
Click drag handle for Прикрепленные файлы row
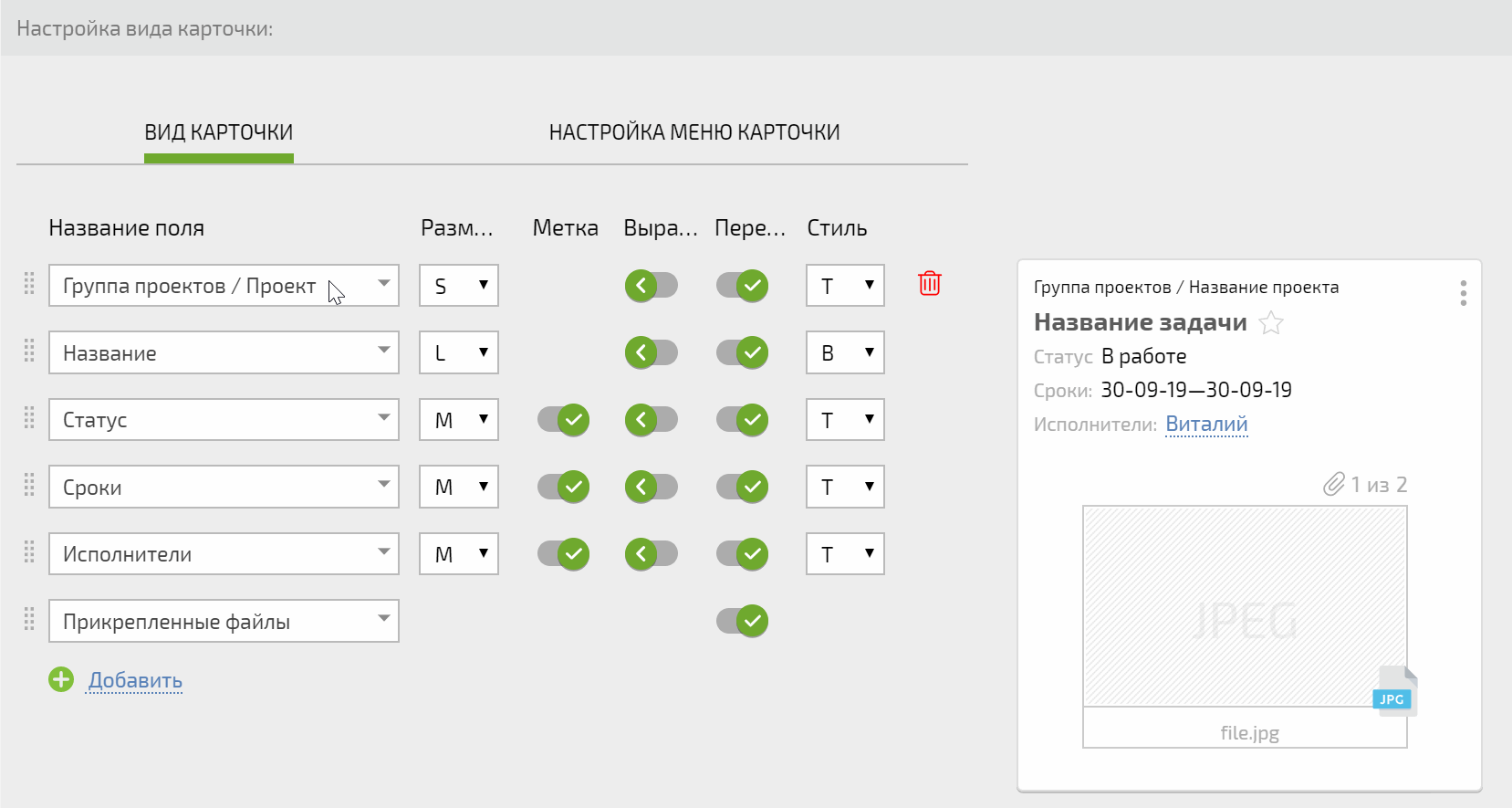pos(29,620)
